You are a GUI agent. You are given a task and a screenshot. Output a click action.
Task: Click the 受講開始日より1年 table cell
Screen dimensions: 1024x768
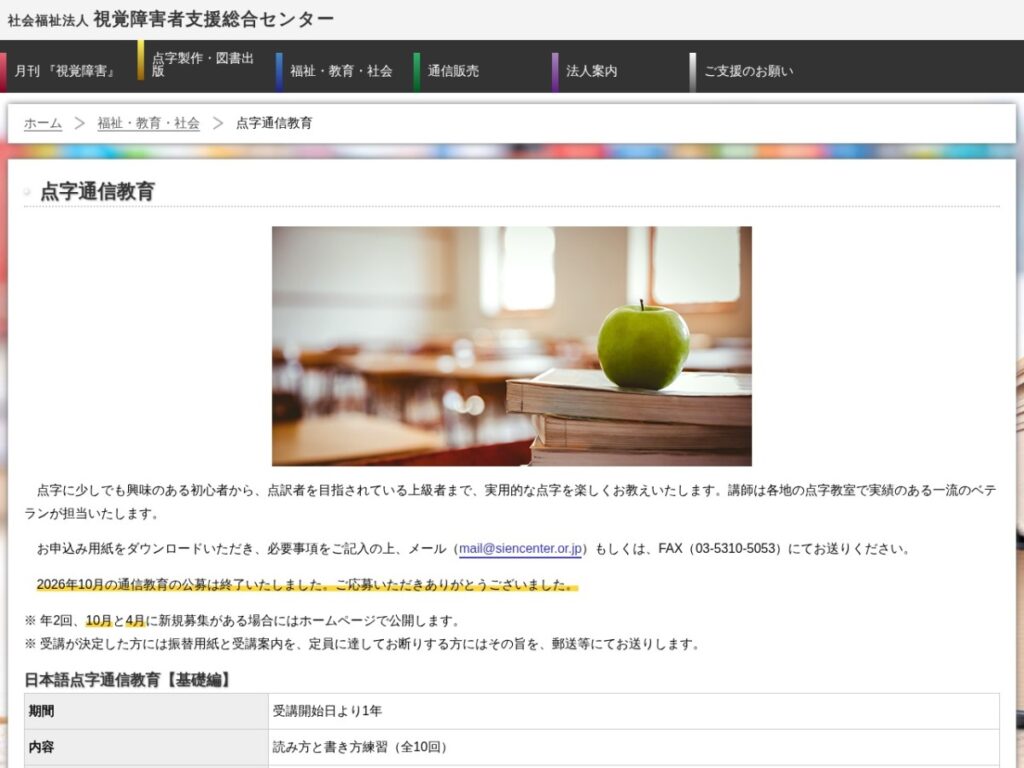click(x=634, y=711)
